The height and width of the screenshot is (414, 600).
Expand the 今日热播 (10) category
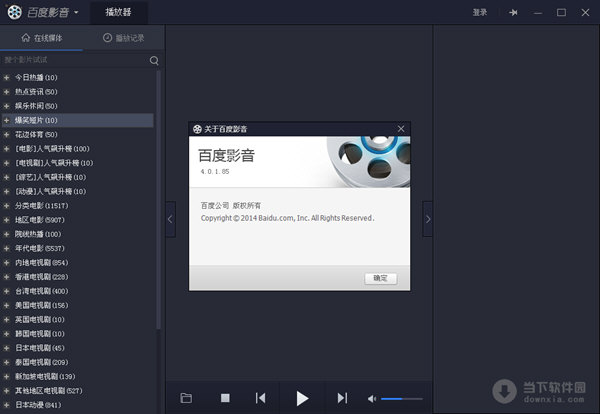[7, 78]
